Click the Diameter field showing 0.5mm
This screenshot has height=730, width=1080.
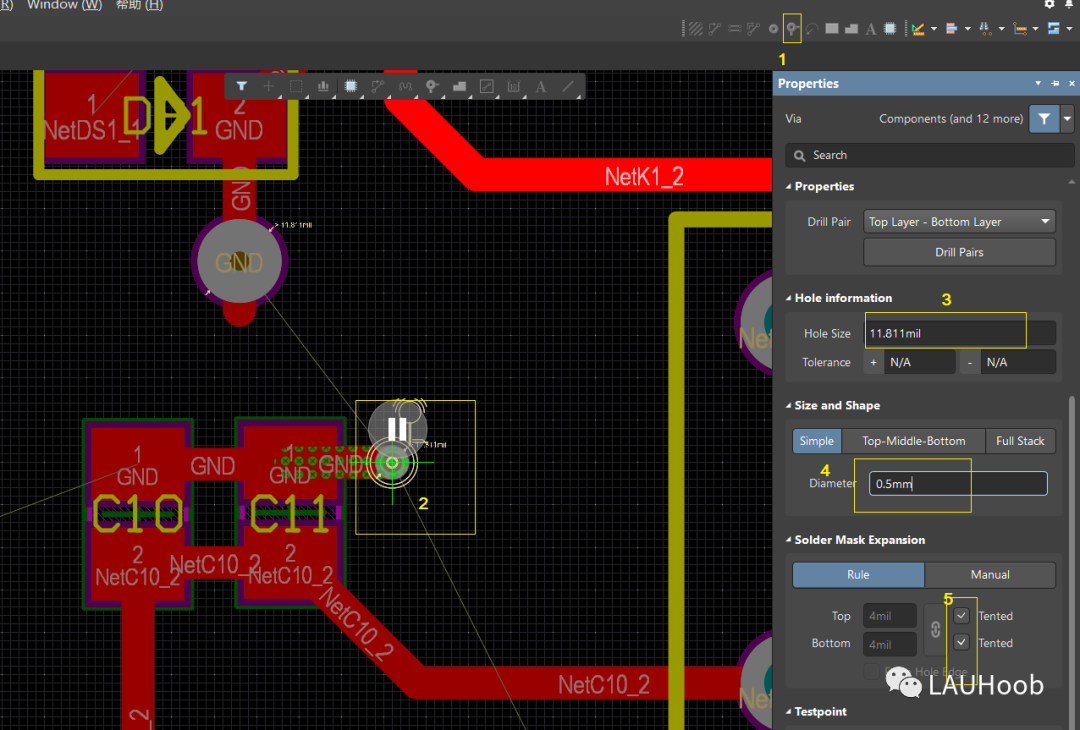point(958,483)
